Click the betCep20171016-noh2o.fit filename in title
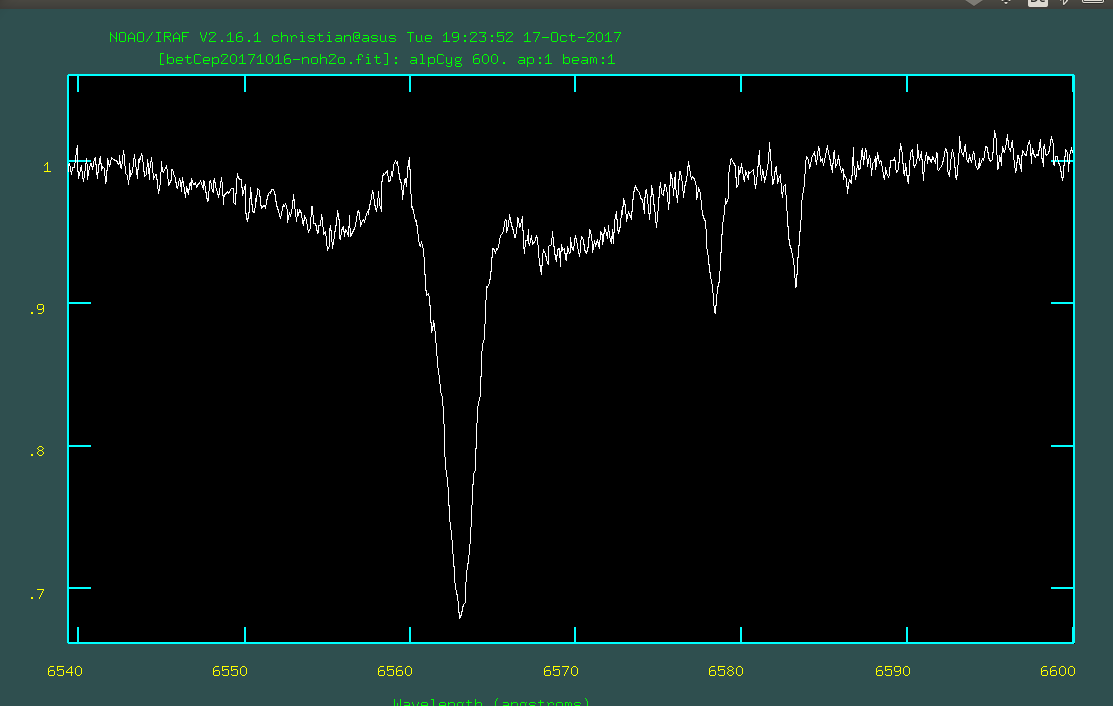The height and width of the screenshot is (706, 1113). click(x=272, y=59)
